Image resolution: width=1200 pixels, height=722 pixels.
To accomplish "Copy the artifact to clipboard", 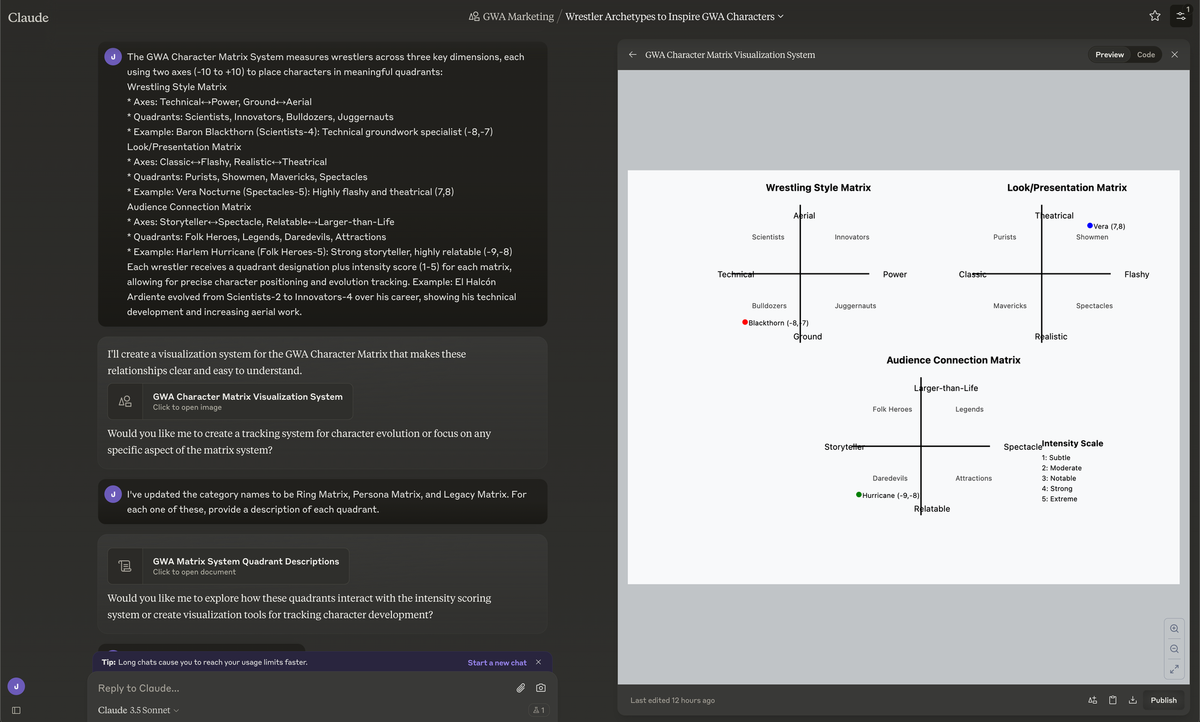I will coord(1112,700).
